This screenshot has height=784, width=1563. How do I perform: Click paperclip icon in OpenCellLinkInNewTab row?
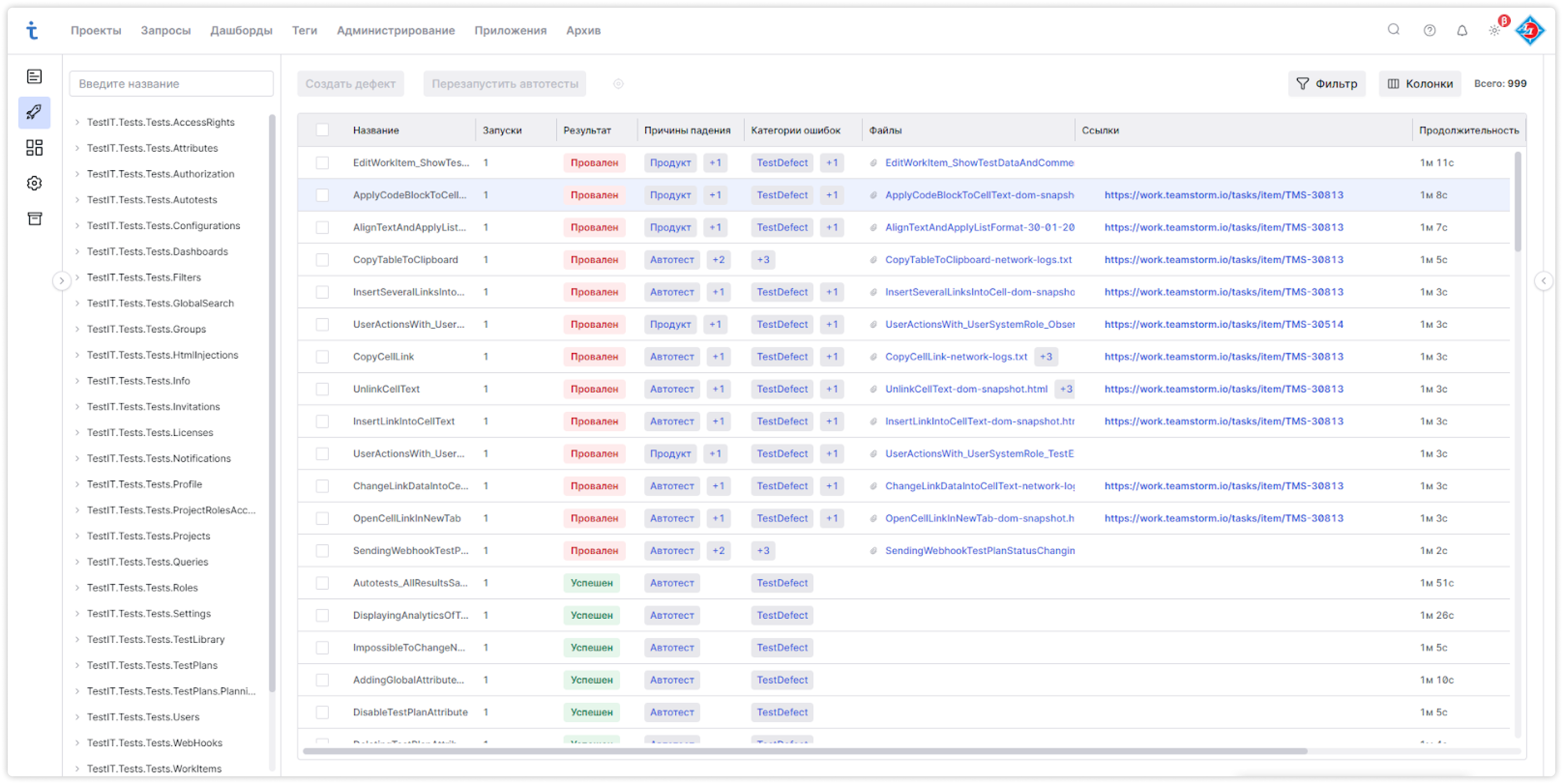tap(873, 518)
